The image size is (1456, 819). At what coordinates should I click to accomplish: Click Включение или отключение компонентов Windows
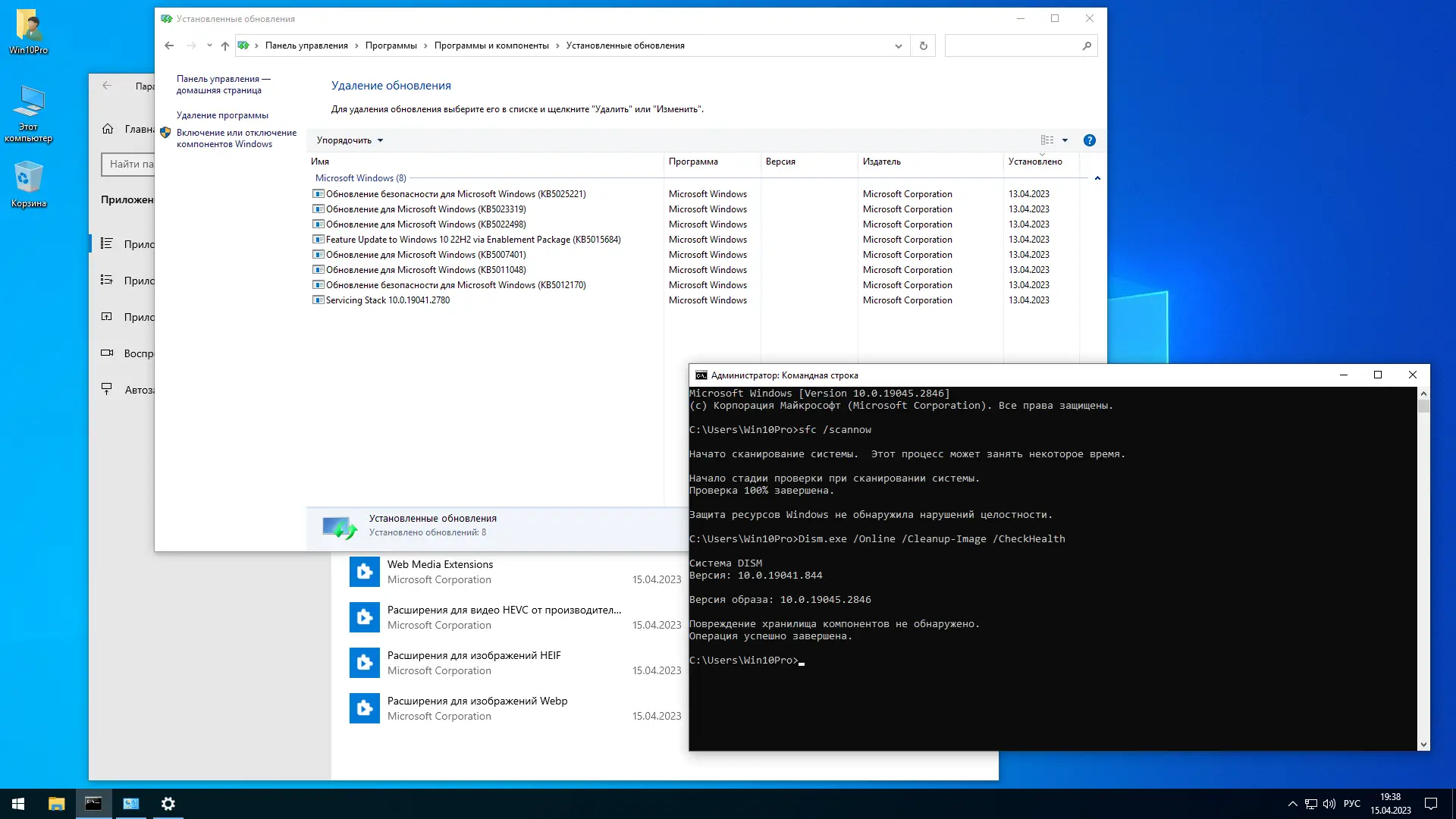click(x=236, y=138)
